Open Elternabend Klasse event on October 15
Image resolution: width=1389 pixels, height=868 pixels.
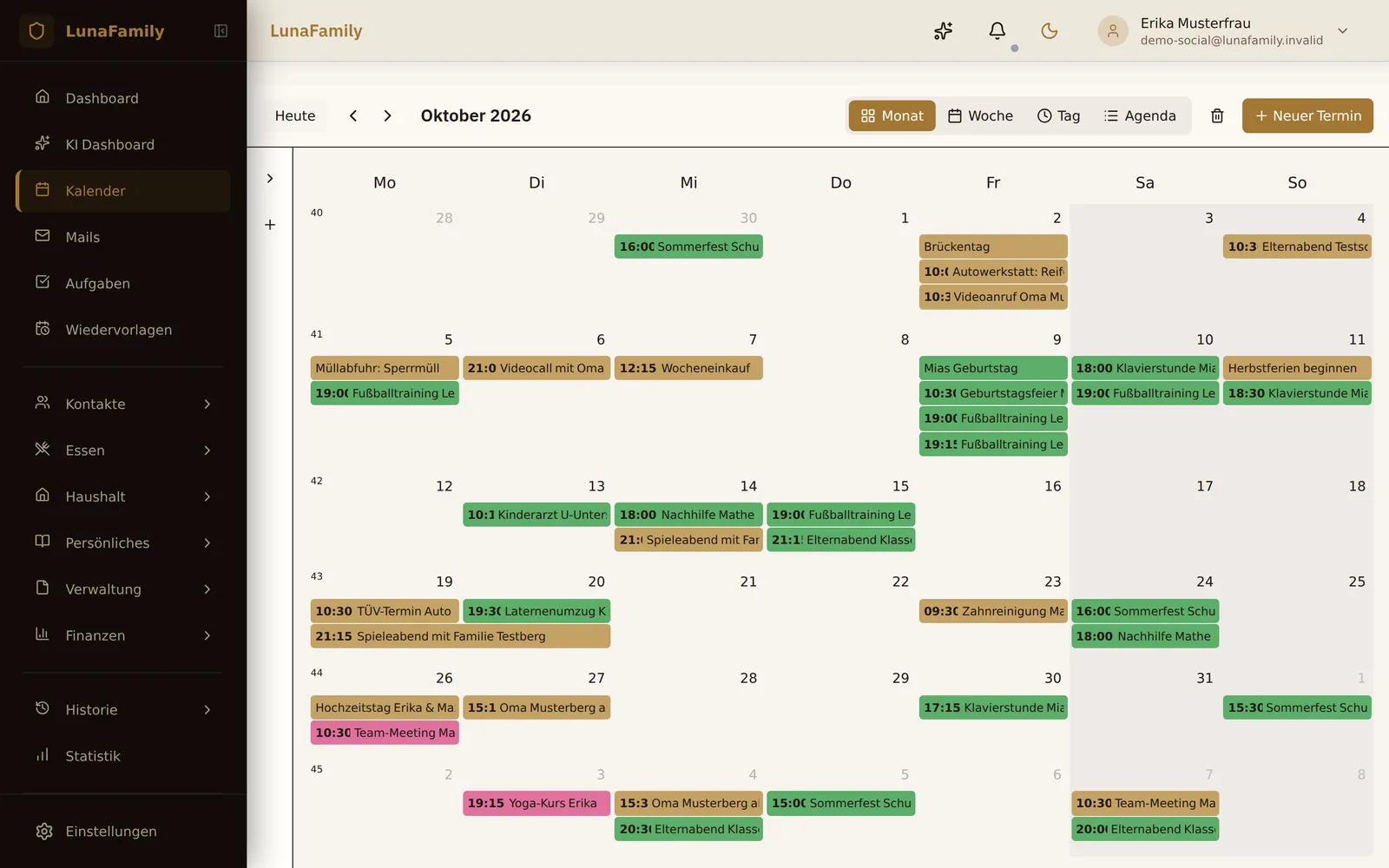coord(841,540)
